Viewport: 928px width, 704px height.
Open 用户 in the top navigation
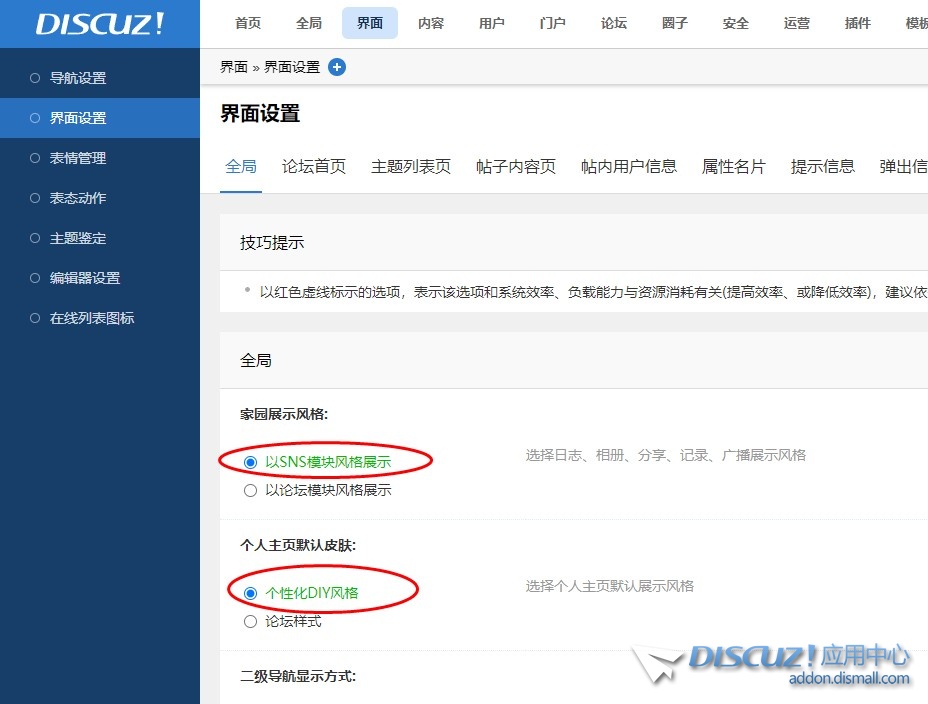point(492,23)
